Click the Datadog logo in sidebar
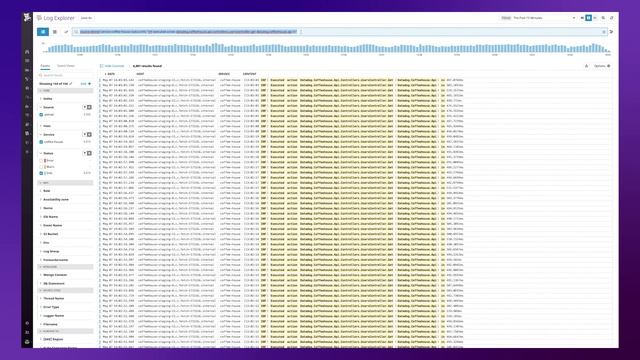This screenshot has height=360, width=640. (x=27, y=18)
